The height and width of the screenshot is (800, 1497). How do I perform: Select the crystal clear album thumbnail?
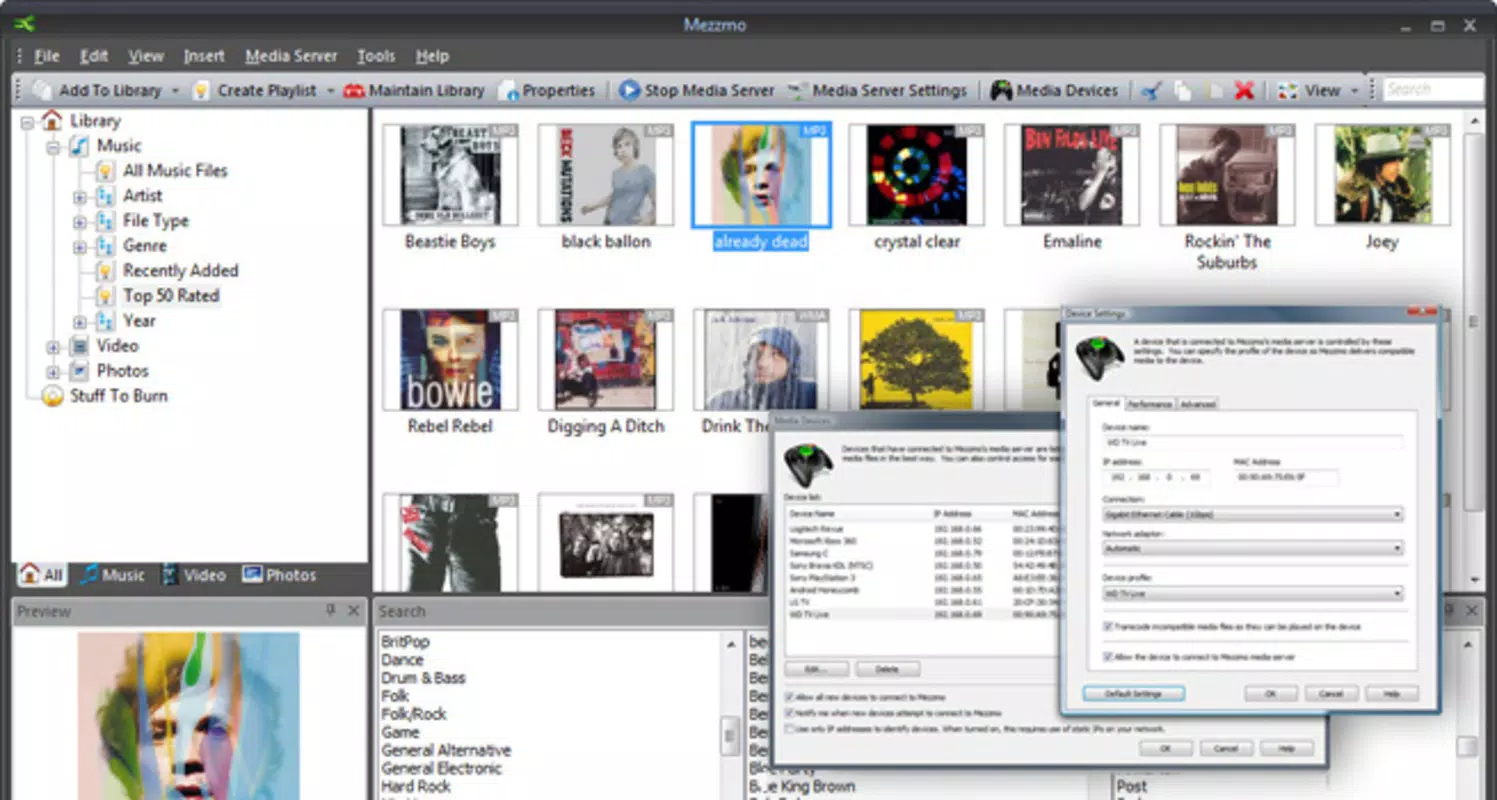(x=917, y=175)
